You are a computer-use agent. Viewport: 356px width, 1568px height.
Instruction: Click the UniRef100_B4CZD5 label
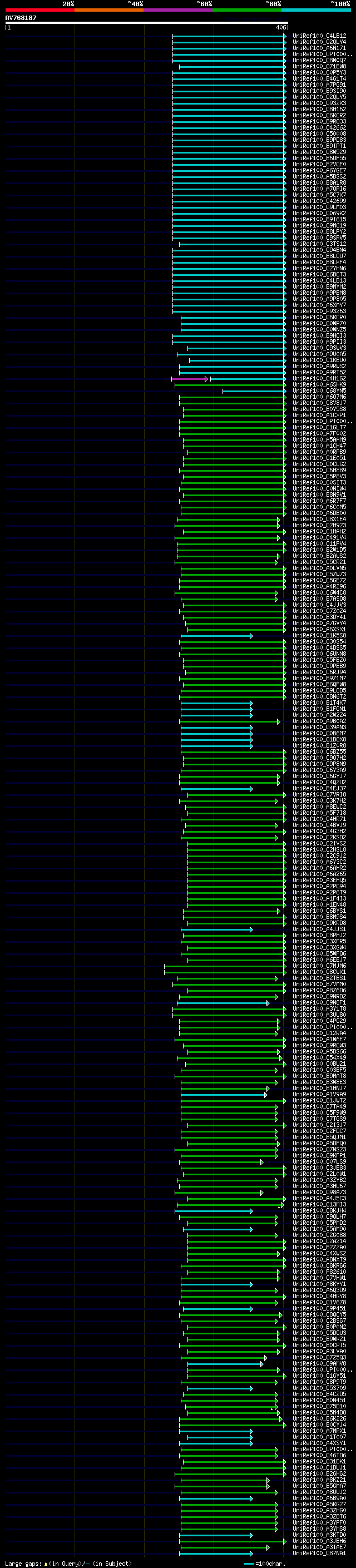(319, 1394)
